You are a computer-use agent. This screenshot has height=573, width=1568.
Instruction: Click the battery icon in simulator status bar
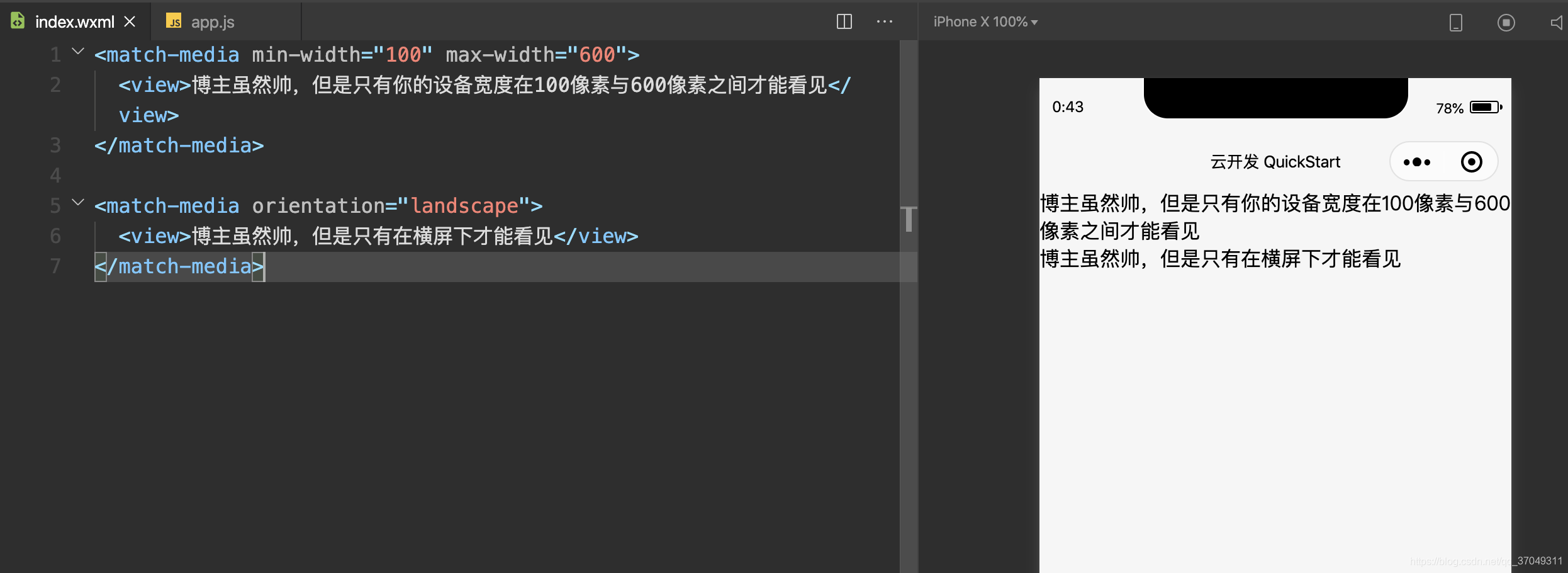point(1486,107)
